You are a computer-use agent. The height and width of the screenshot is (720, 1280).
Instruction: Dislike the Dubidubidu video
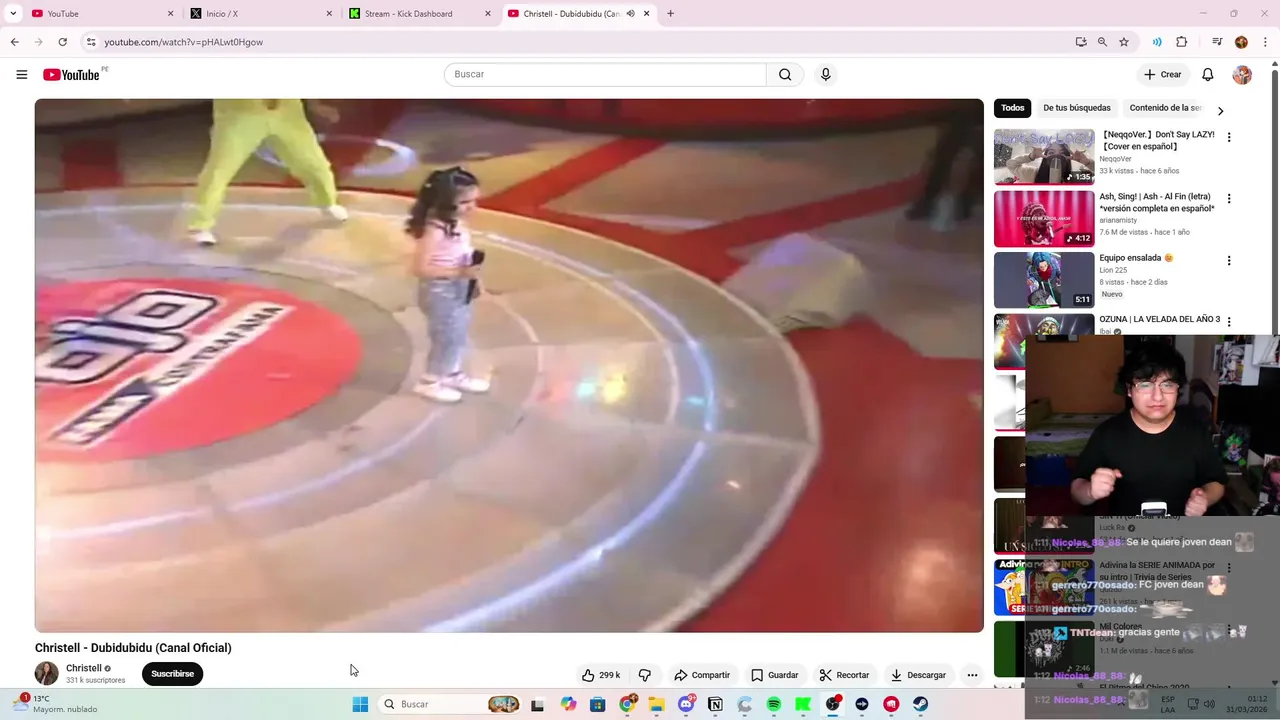(645, 675)
